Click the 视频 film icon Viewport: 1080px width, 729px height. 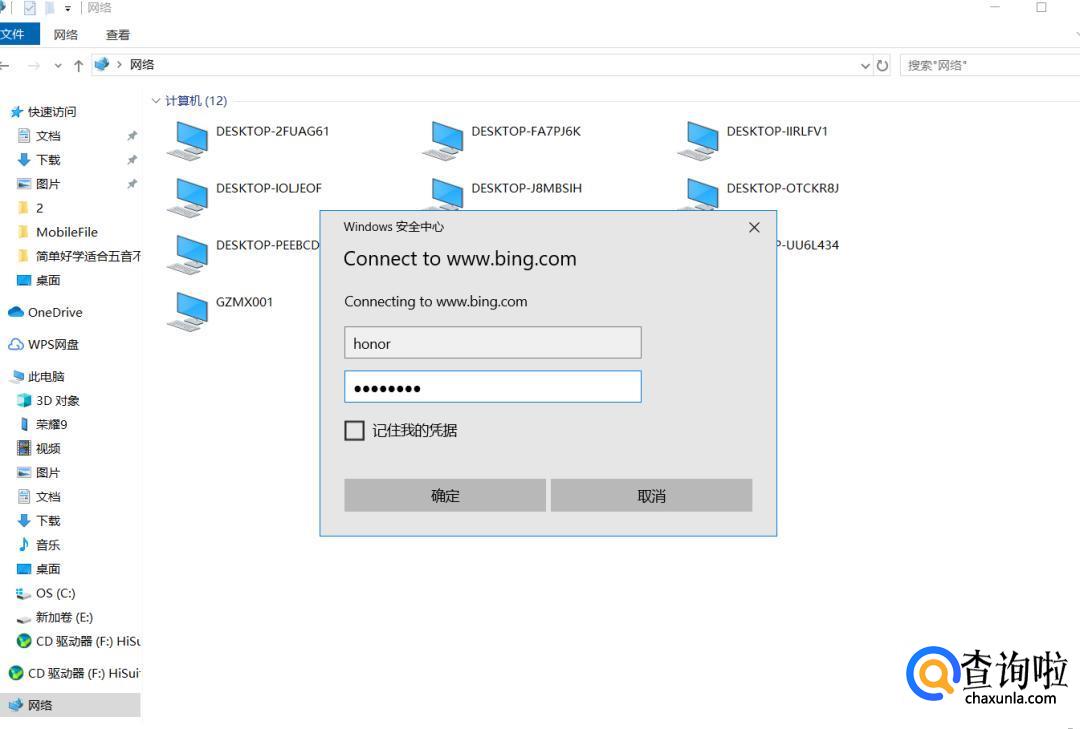point(24,449)
